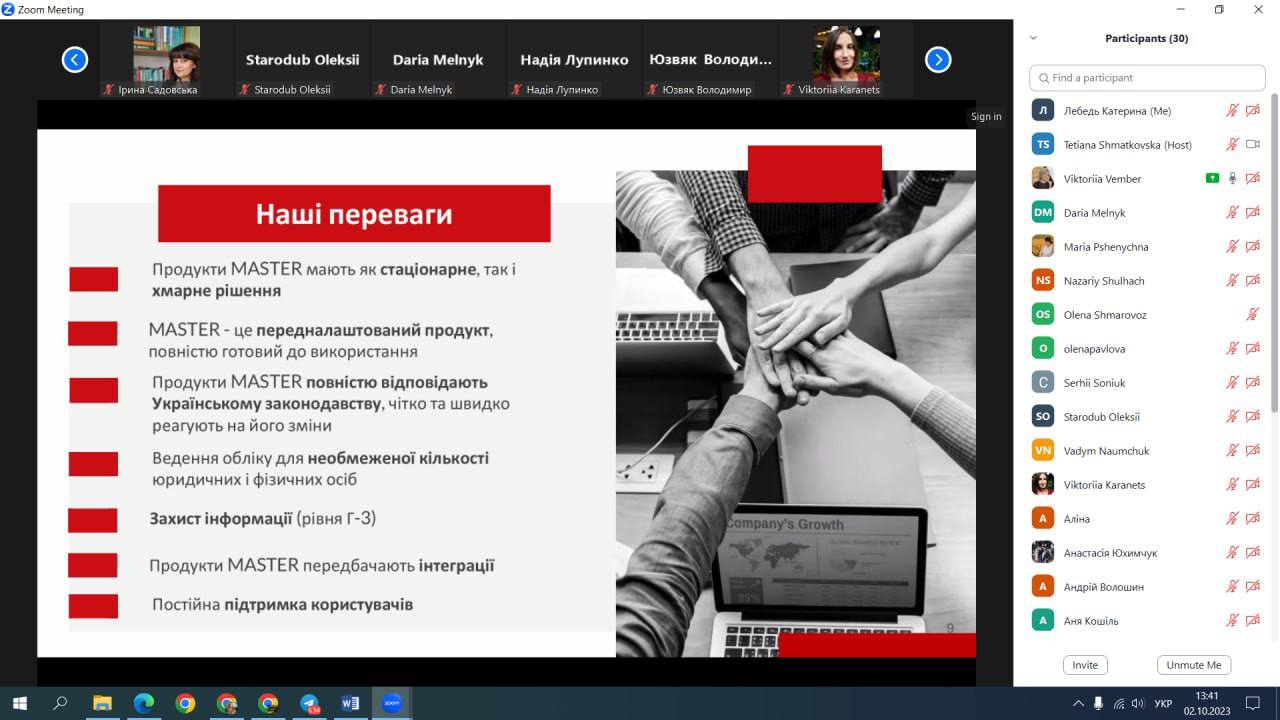Unmute Ірина Садовська via her thumbnail mic icon
Screen dimensions: 1280x720
pos(108,89)
